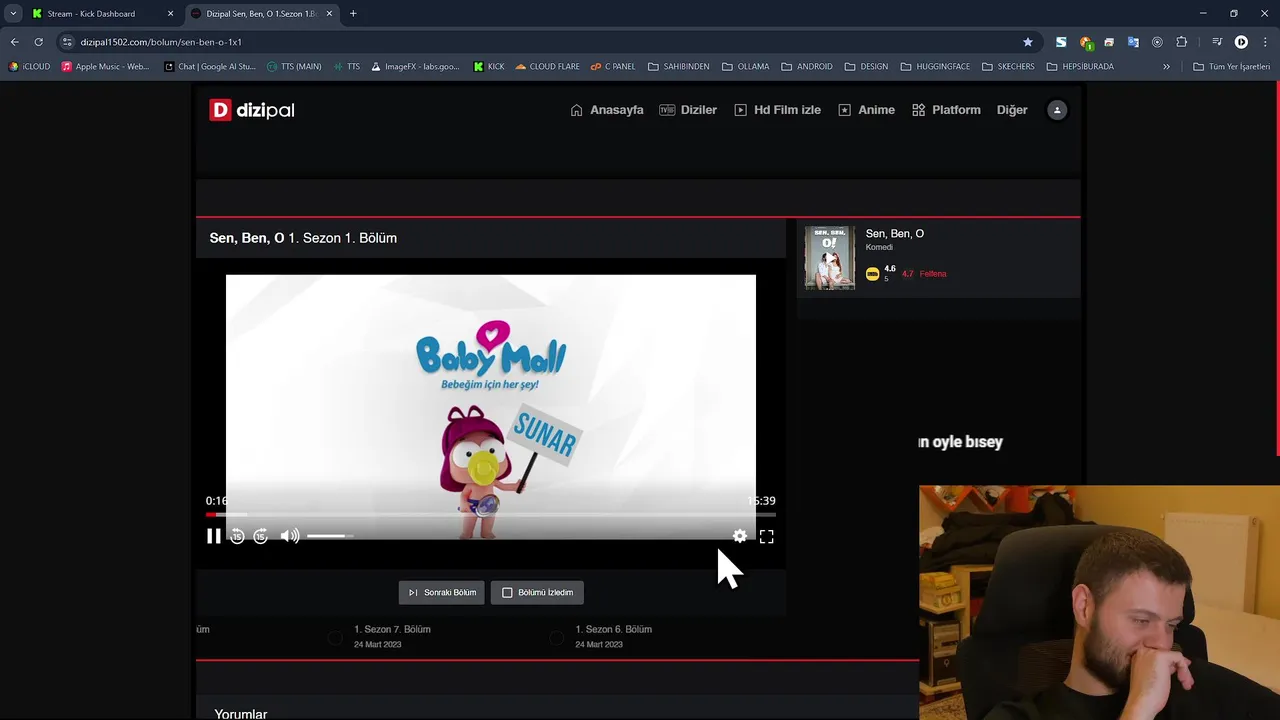
Task: Open the Apple Music bookmark
Action: [105, 67]
